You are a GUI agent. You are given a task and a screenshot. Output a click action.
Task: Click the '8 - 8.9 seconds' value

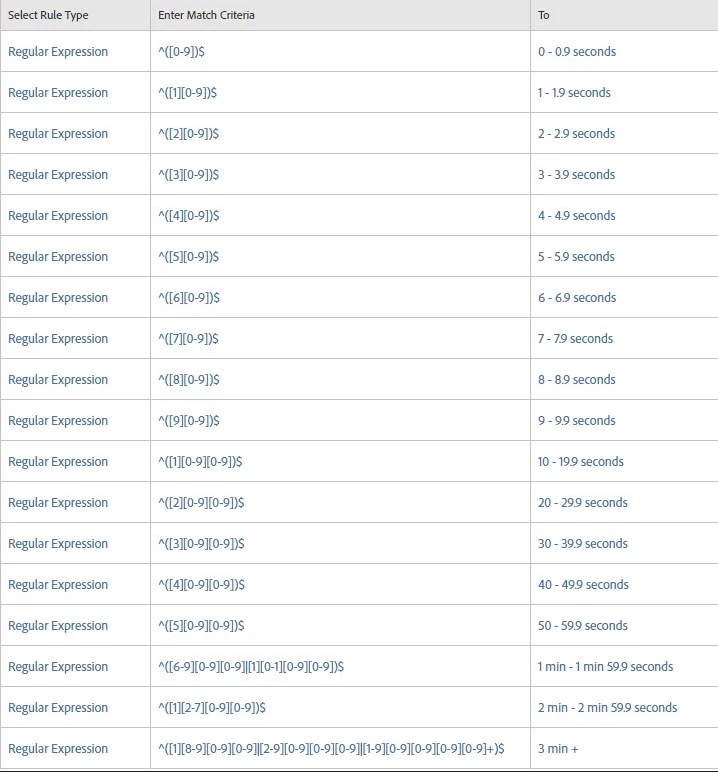click(x=577, y=380)
